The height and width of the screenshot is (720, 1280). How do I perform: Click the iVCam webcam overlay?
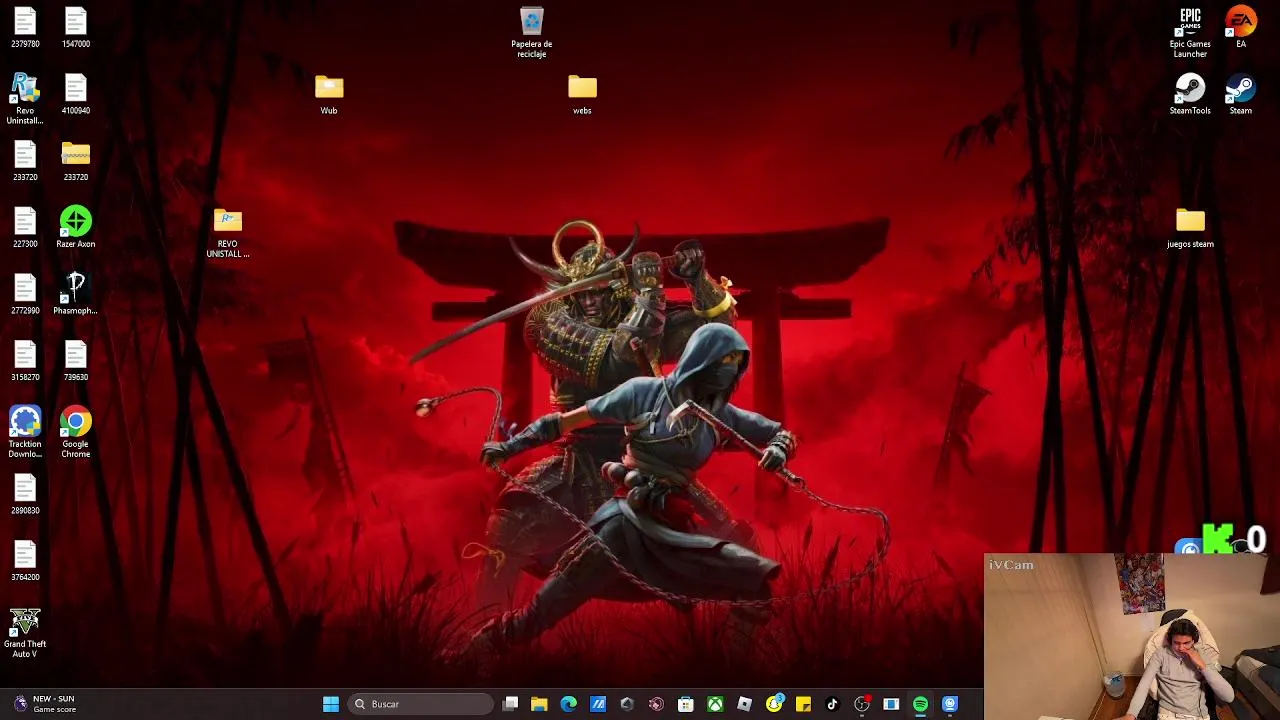coord(1132,637)
